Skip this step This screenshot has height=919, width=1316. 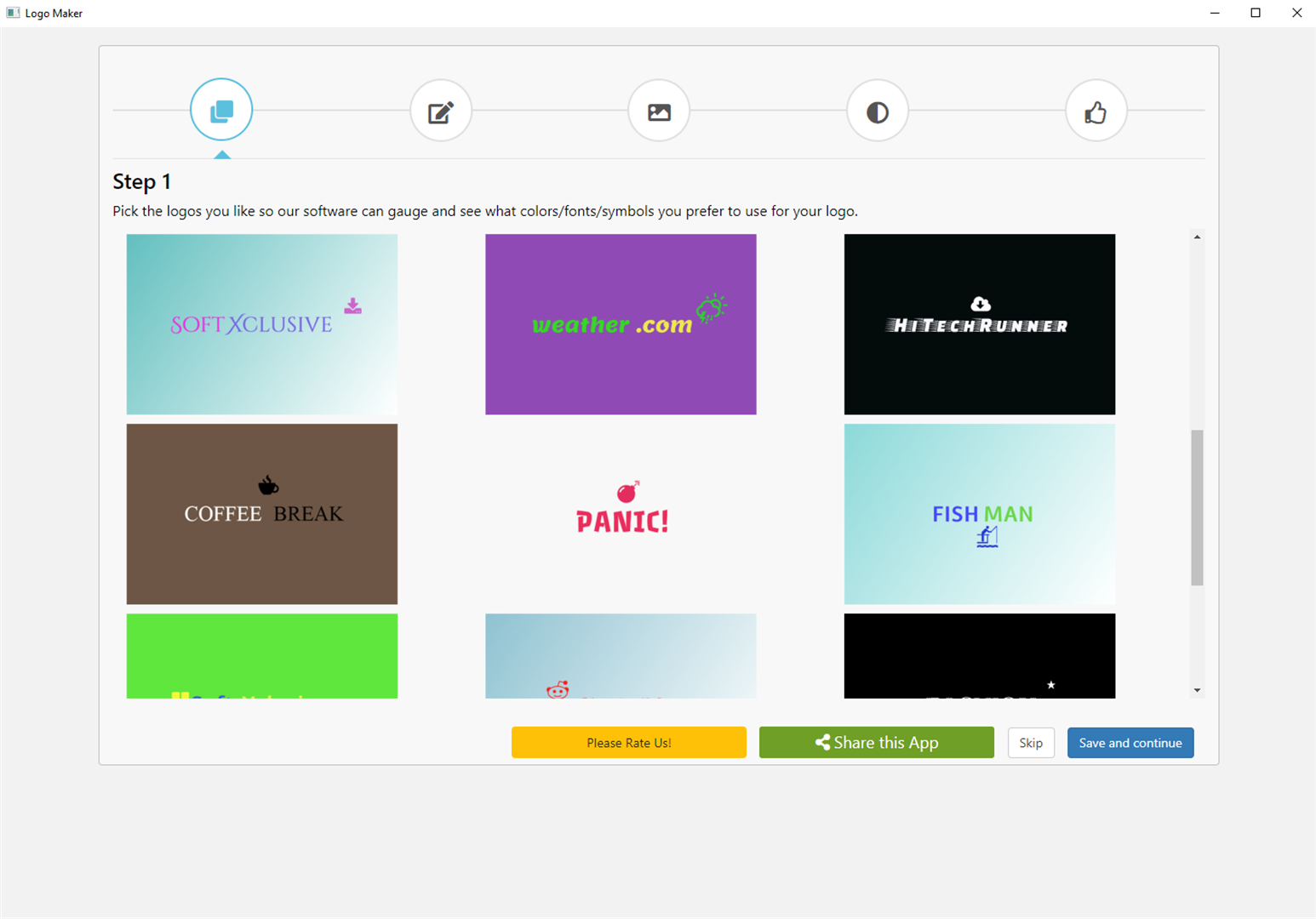point(1031,743)
